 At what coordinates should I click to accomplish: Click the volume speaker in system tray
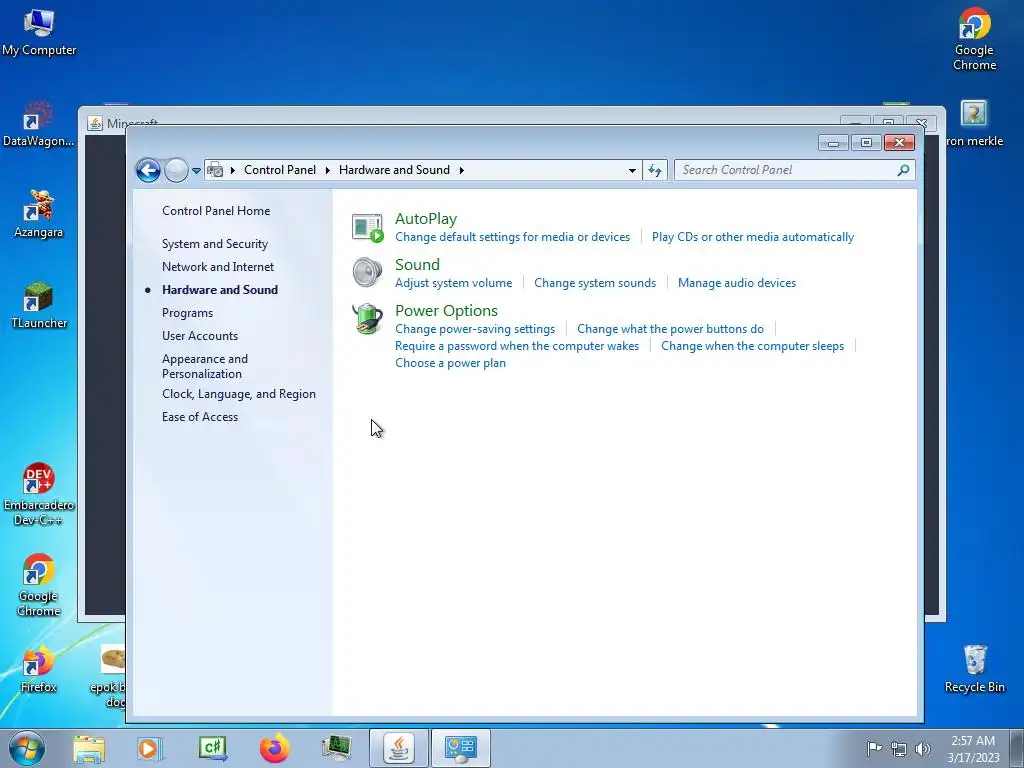tap(923, 750)
